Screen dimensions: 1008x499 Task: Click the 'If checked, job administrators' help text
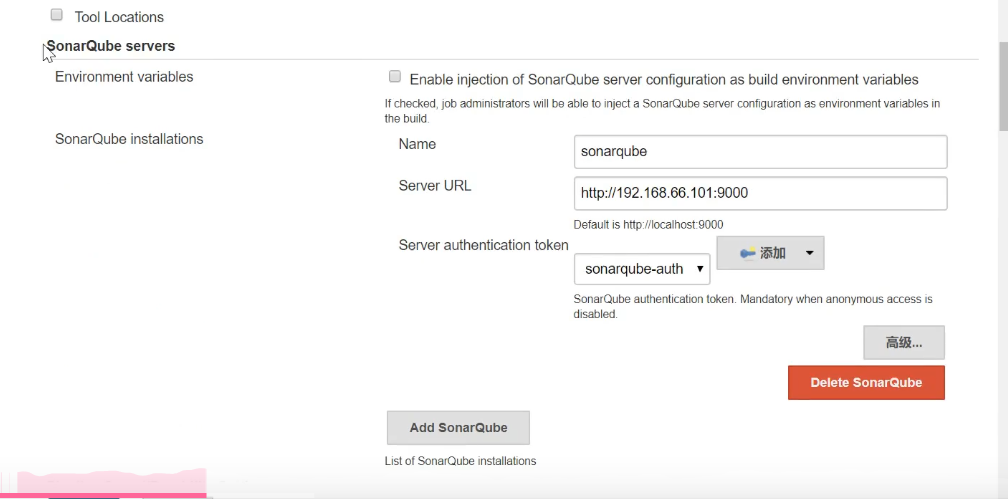[x=662, y=111]
